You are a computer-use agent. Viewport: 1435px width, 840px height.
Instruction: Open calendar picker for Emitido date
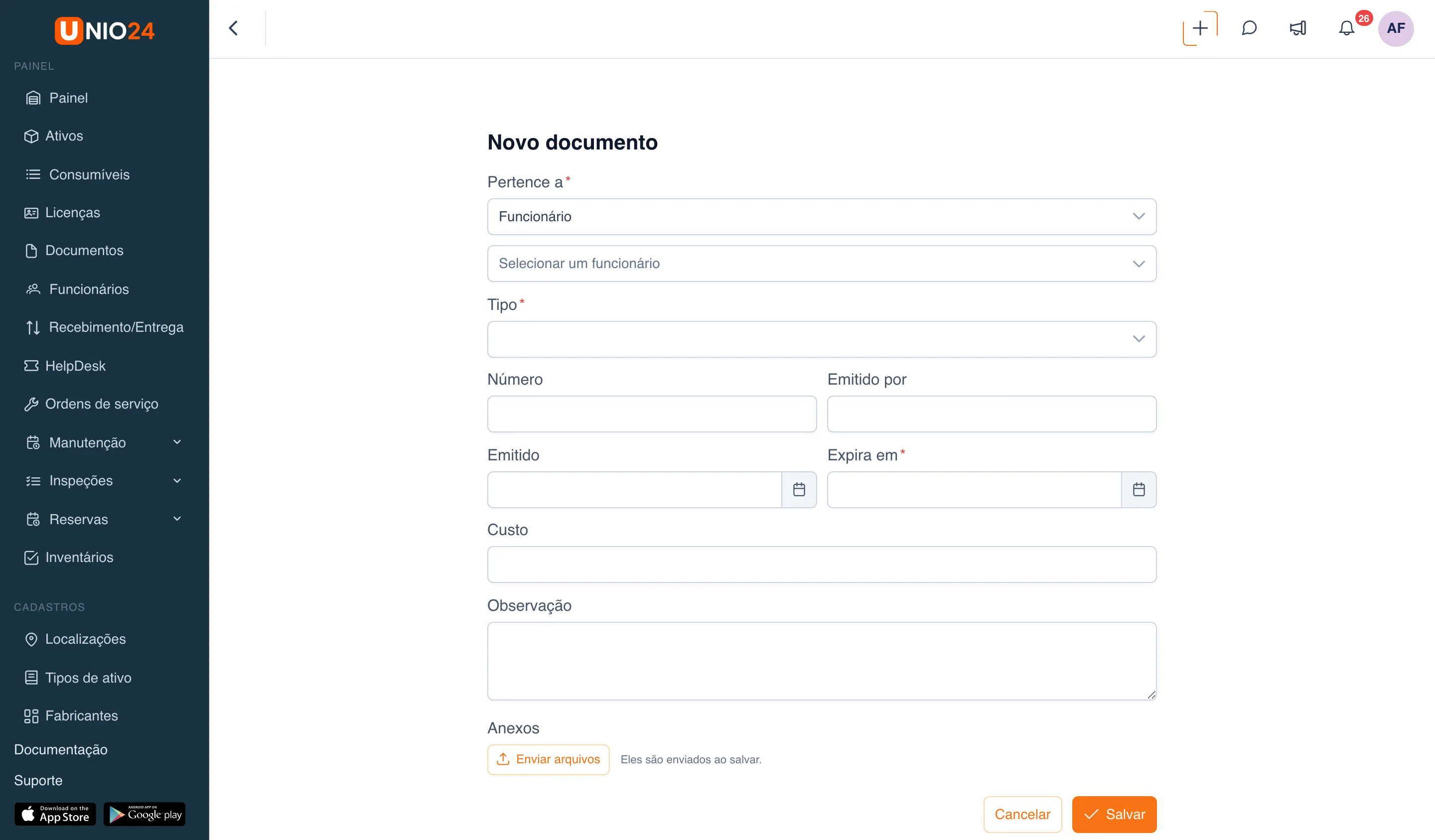pos(799,489)
